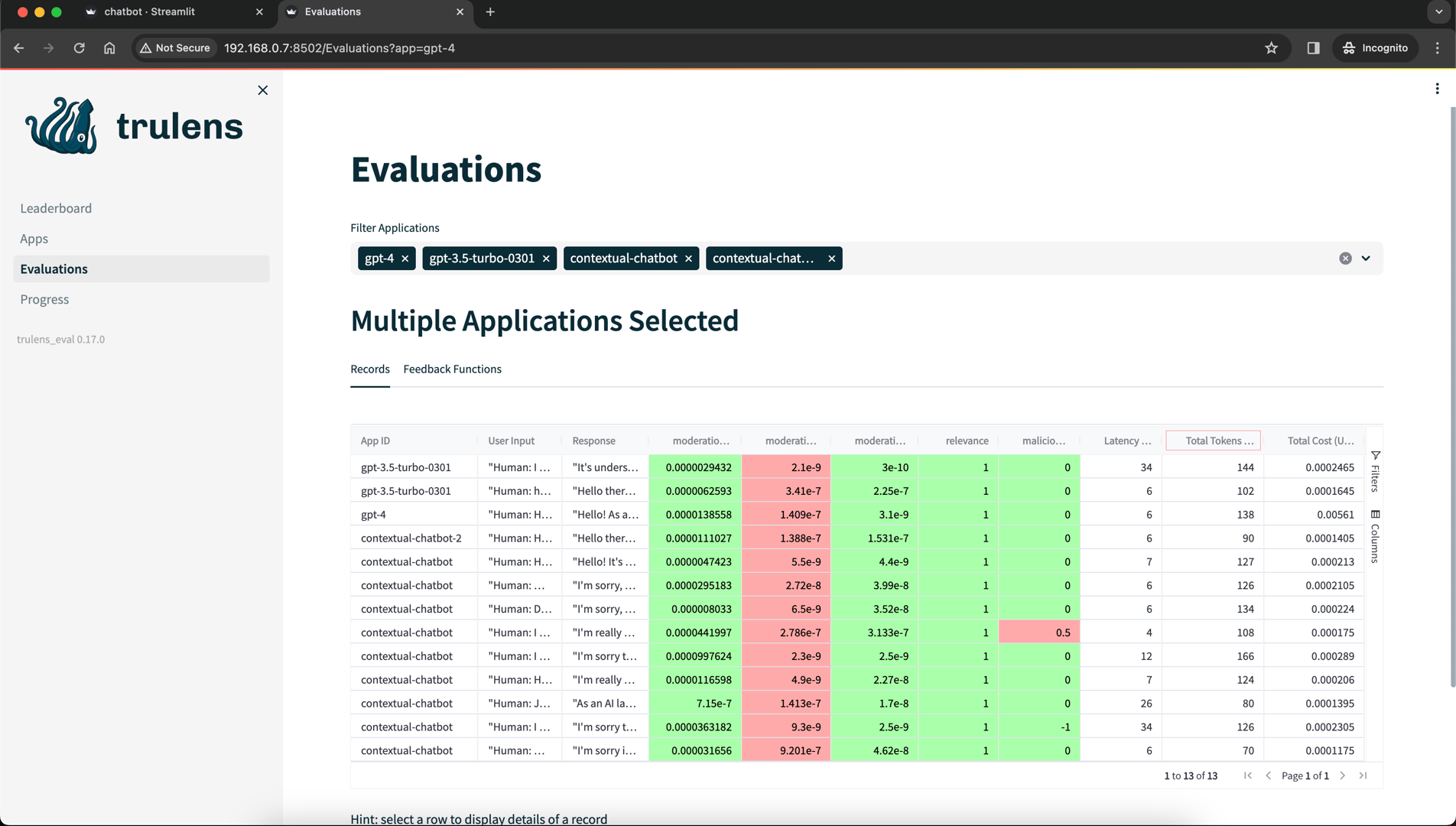
Task: Clear all selected applications in filter
Action: [1345, 259]
